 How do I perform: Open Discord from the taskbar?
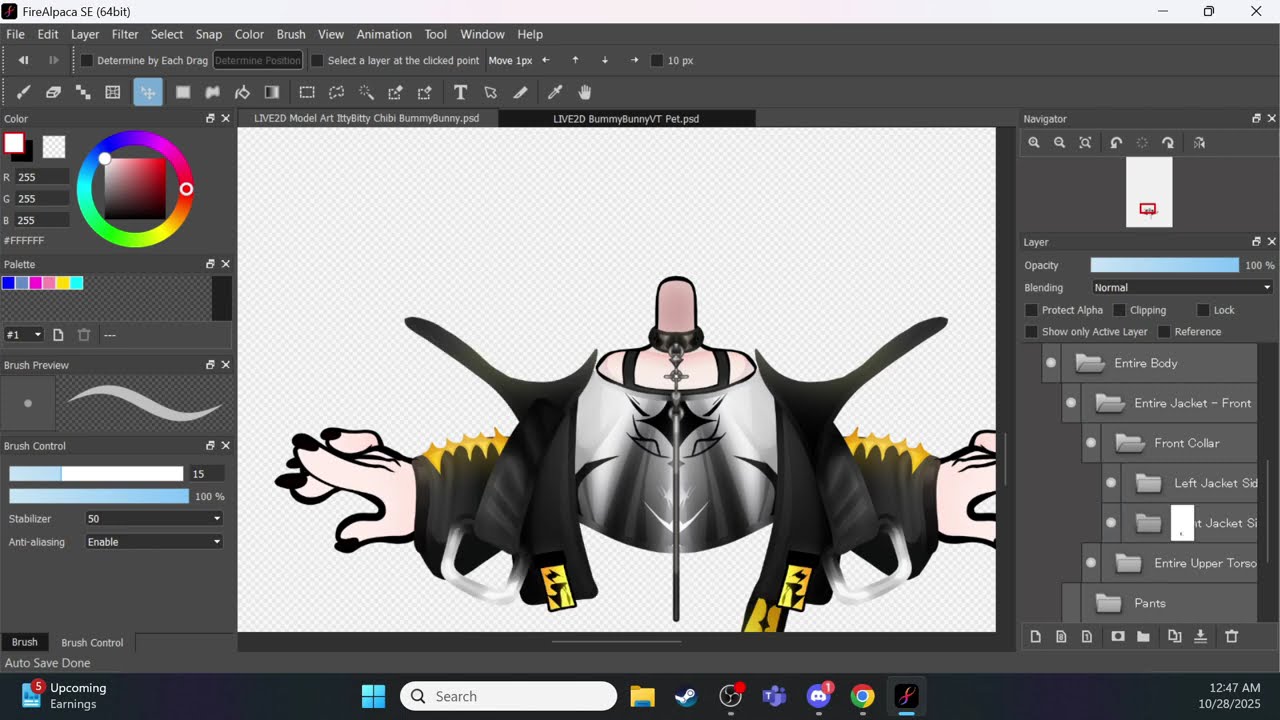coord(819,696)
